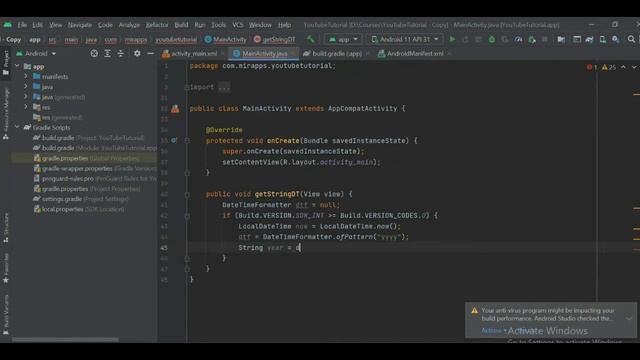Screen dimensions: 640x360
Task: Collapse the Gradle Scripts node
Action: 17,127
